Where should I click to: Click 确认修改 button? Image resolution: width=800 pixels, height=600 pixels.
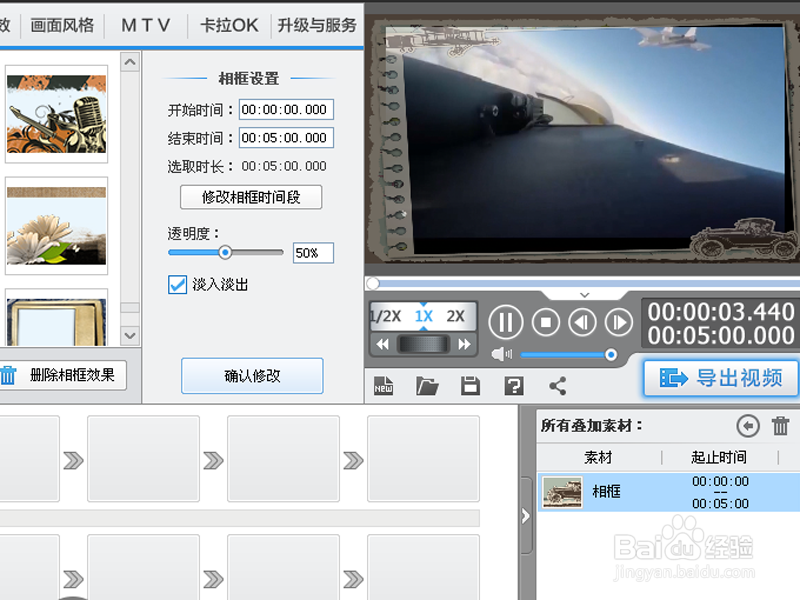(252, 376)
